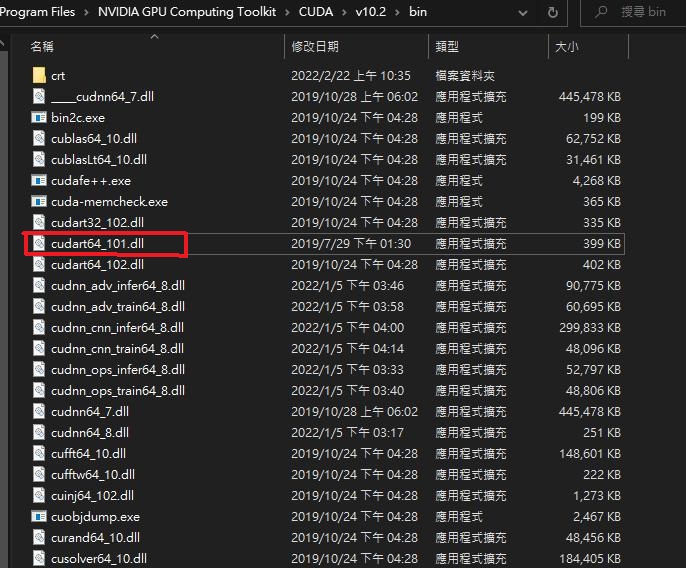
Task: Select the cudnn_cnn_infer64_8.dll file icon
Action: coord(39,327)
